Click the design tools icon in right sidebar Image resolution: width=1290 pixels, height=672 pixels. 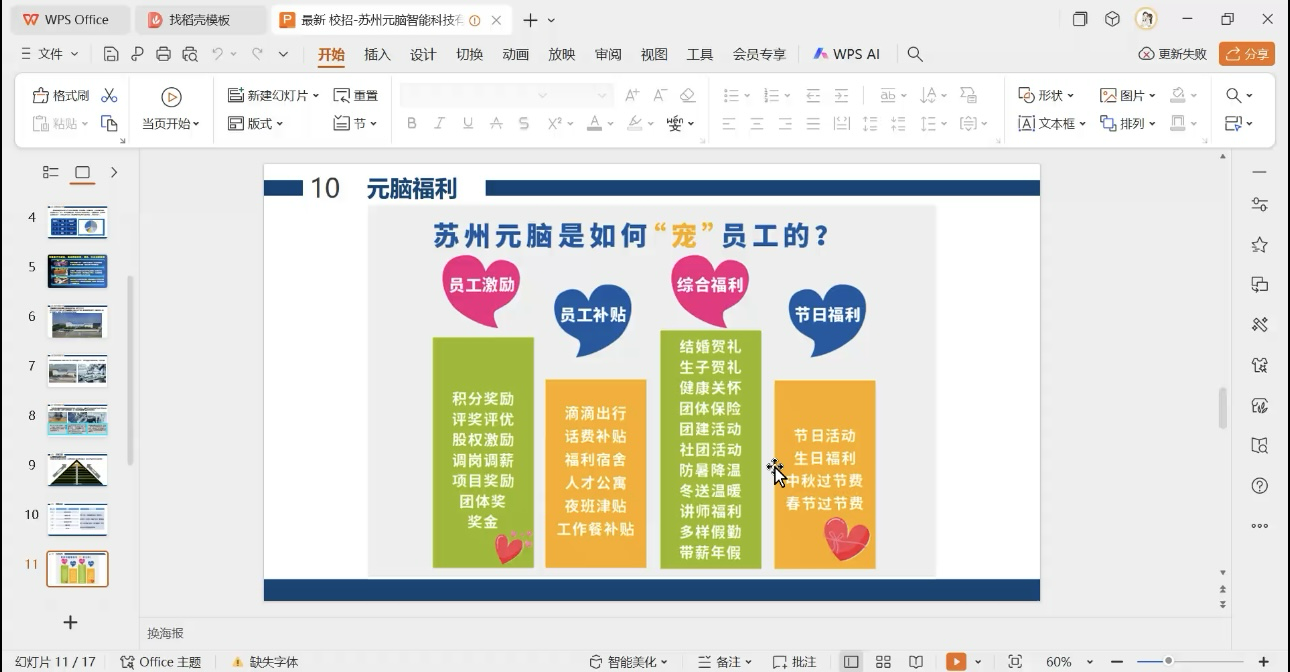pos(1260,325)
